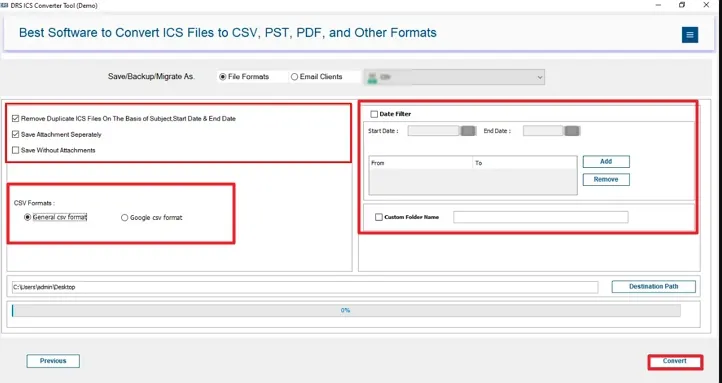This screenshot has height=383, width=722.
Task: Click the 'Save/Backup/Migrate As.' label
Action: click(x=151, y=77)
